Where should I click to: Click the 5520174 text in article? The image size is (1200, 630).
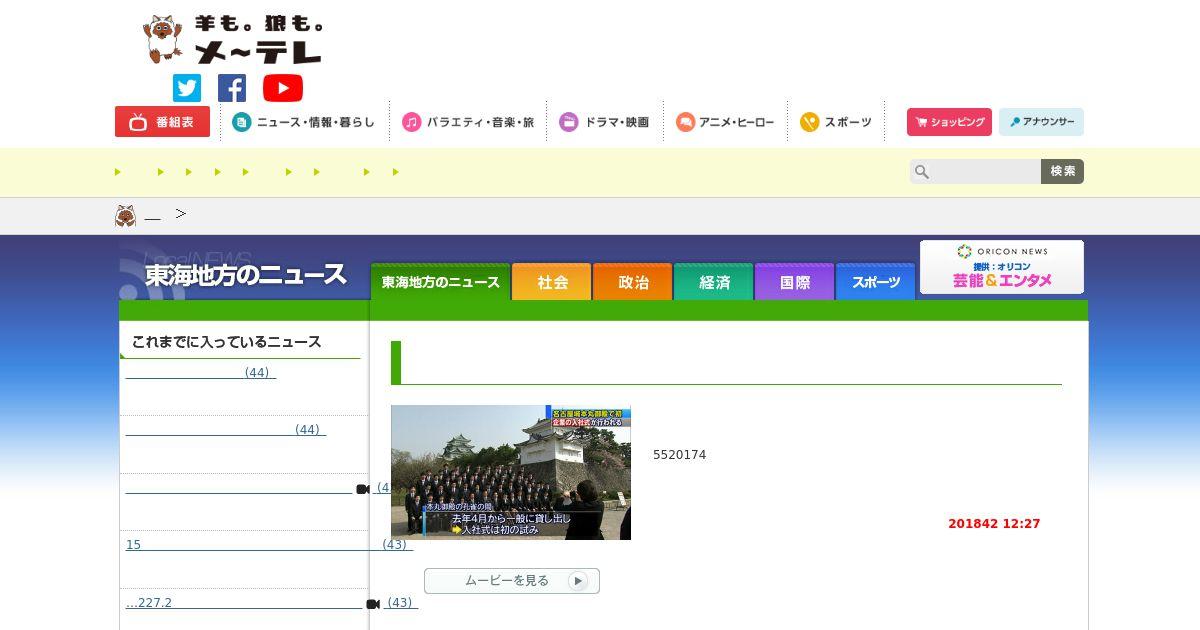680,454
